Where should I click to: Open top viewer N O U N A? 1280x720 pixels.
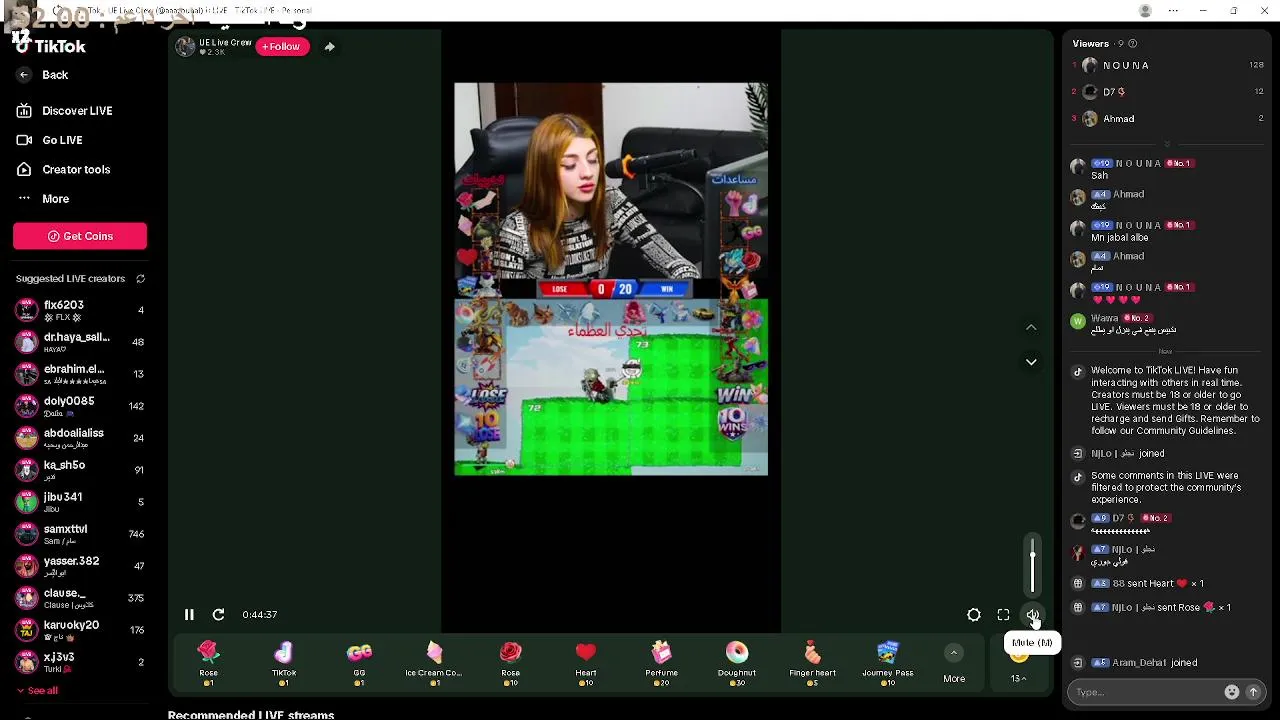(1167, 65)
